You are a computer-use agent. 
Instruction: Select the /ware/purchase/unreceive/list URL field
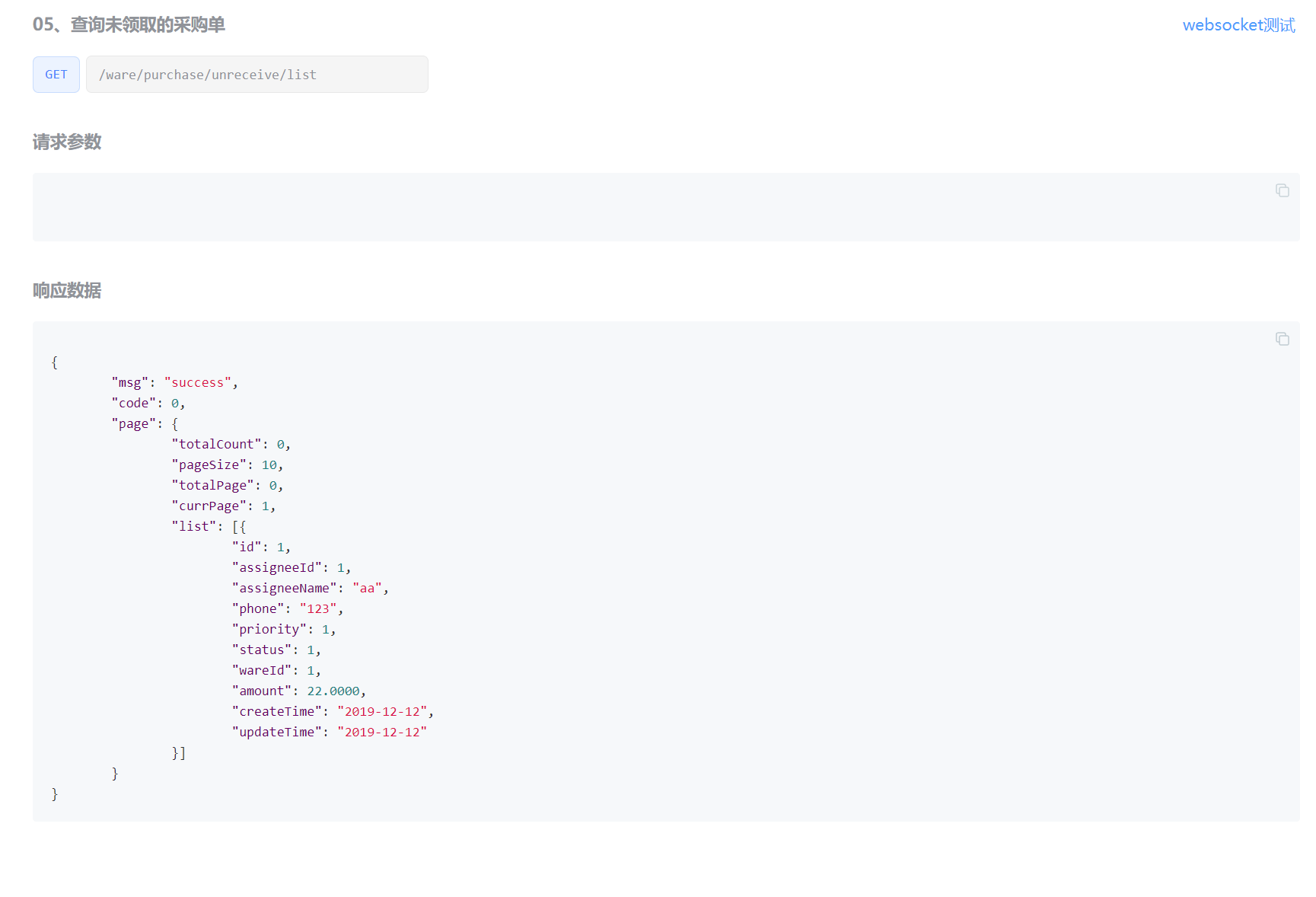257,75
